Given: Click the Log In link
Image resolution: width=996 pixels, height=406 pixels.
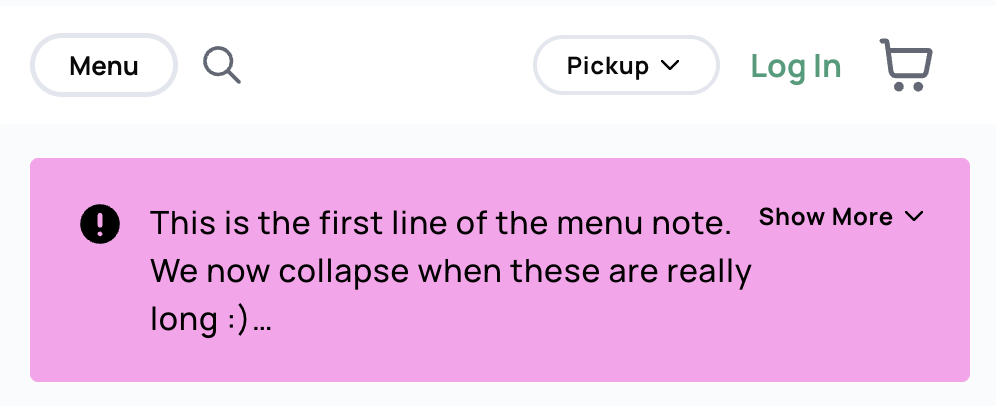Looking at the screenshot, I should (796, 66).
